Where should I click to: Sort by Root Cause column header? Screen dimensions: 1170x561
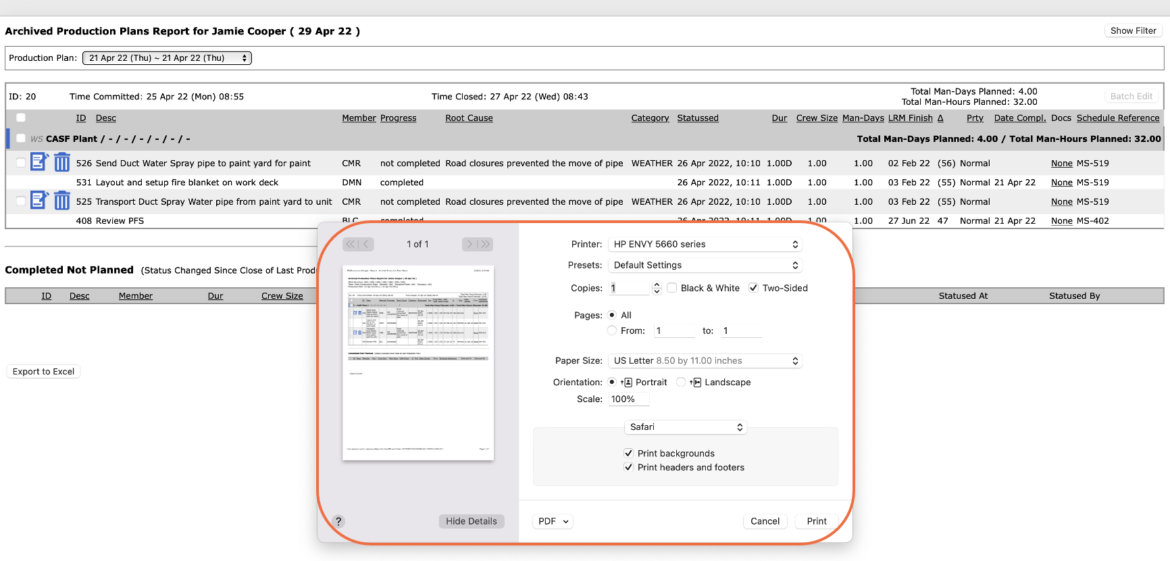[x=469, y=118]
